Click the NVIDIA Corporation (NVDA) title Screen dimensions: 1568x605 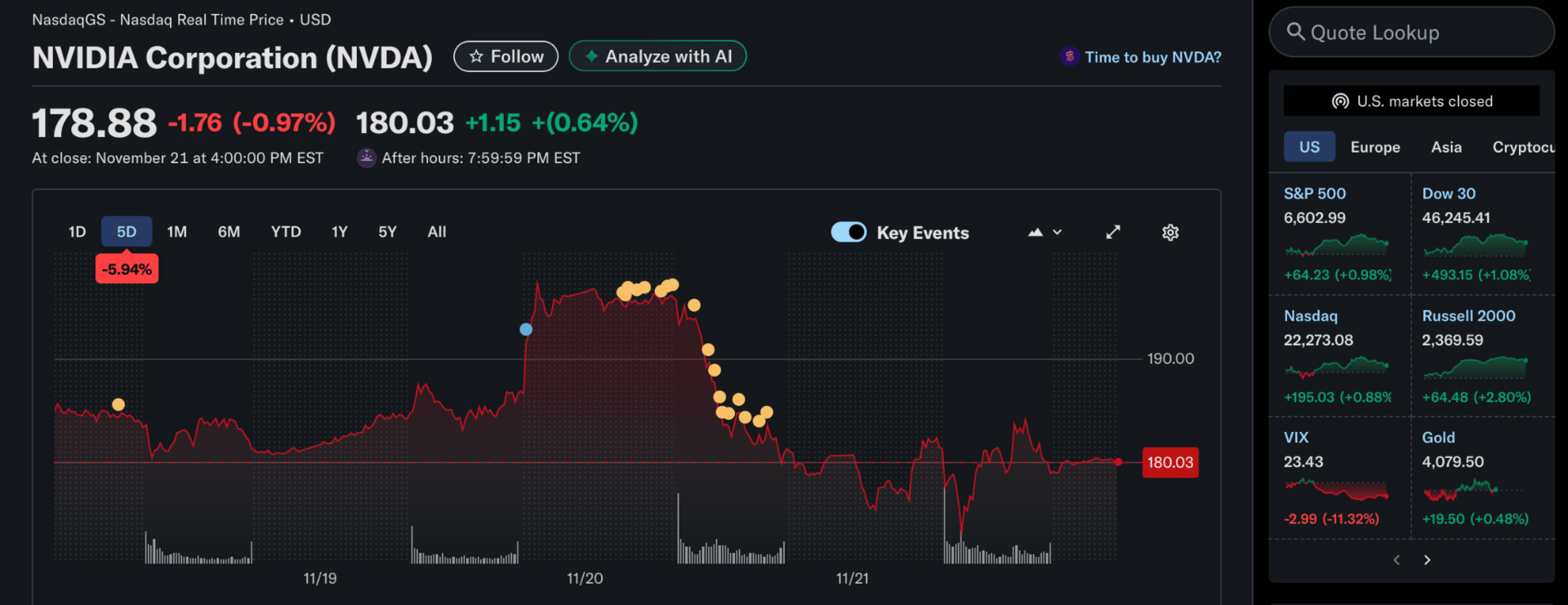[232, 58]
